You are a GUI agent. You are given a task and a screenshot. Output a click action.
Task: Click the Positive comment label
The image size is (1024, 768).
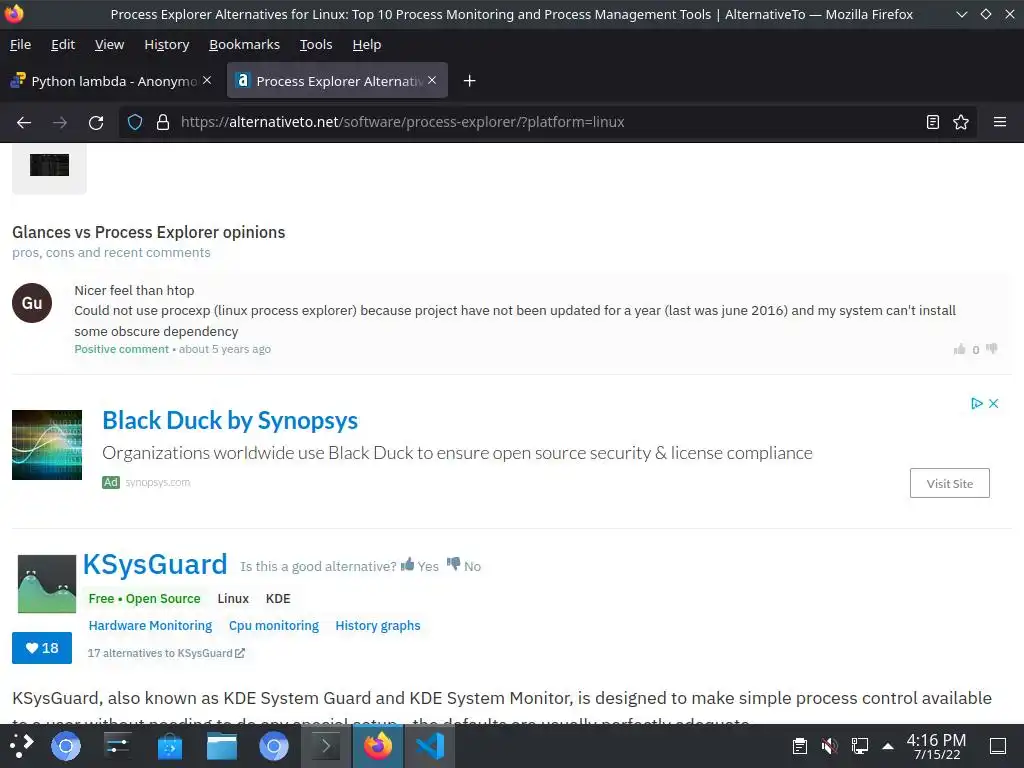121,349
